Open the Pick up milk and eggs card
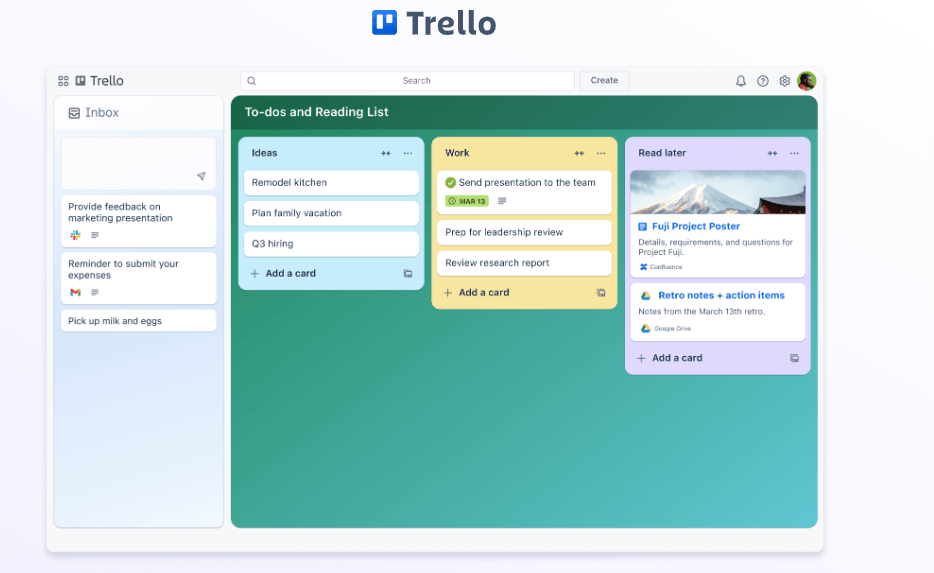 click(139, 320)
